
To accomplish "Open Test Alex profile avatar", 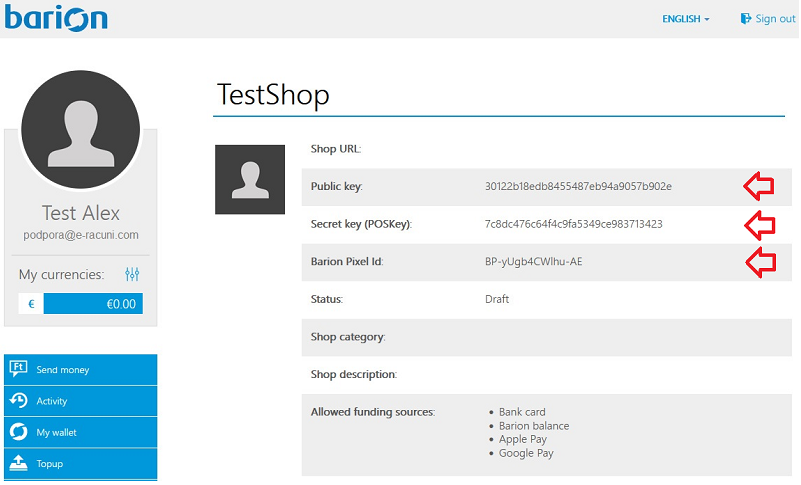I will pyautogui.click(x=81, y=130).
